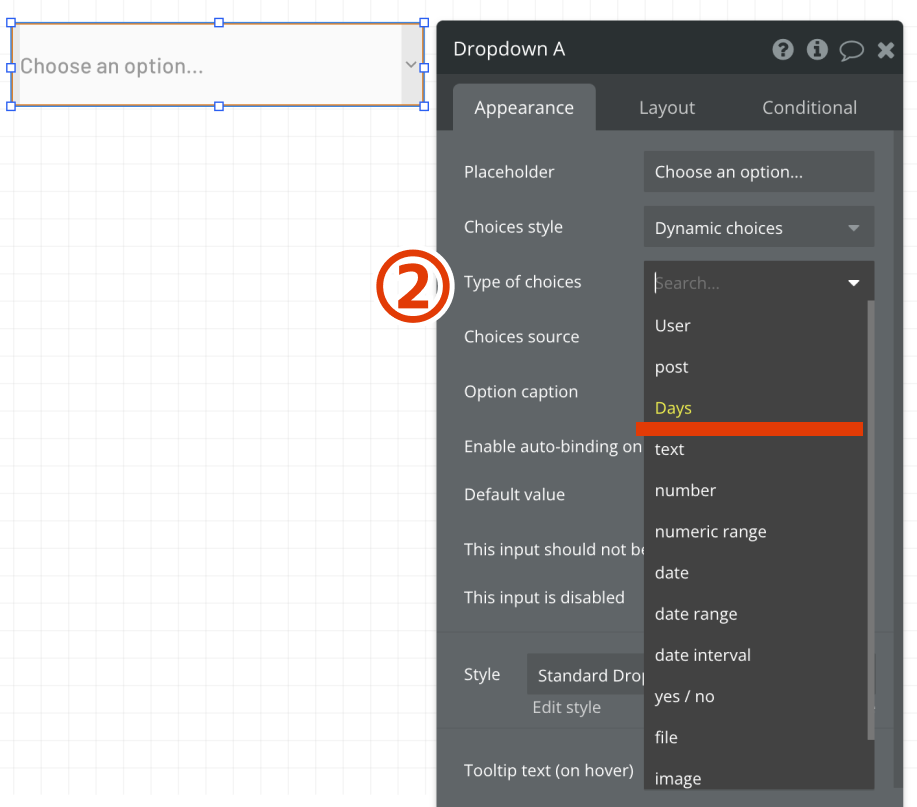Collapse the Type of choices dropdown arrow

(854, 283)
